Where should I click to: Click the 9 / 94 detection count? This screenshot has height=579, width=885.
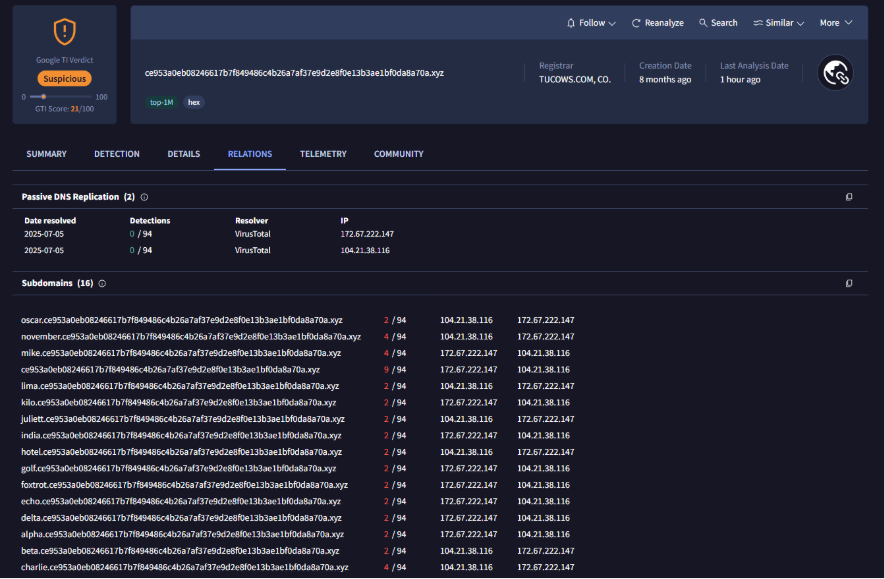tap(395, 370)
